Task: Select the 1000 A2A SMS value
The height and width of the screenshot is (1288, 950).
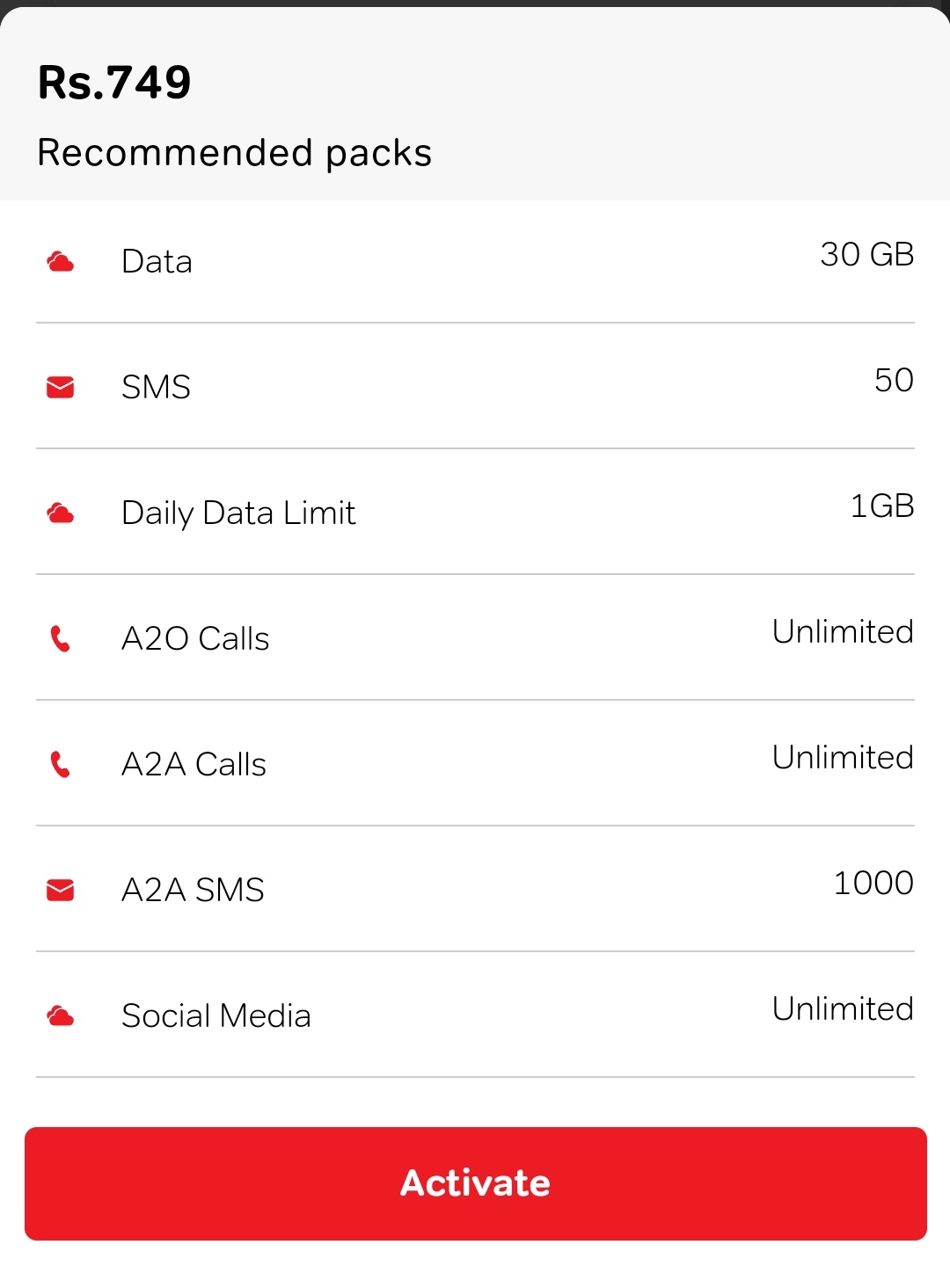Action: click(873, 883)
